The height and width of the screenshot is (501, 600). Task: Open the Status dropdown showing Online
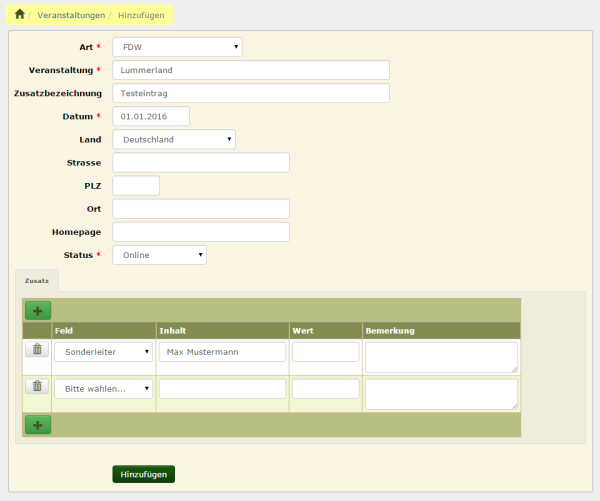click(159, 255)
